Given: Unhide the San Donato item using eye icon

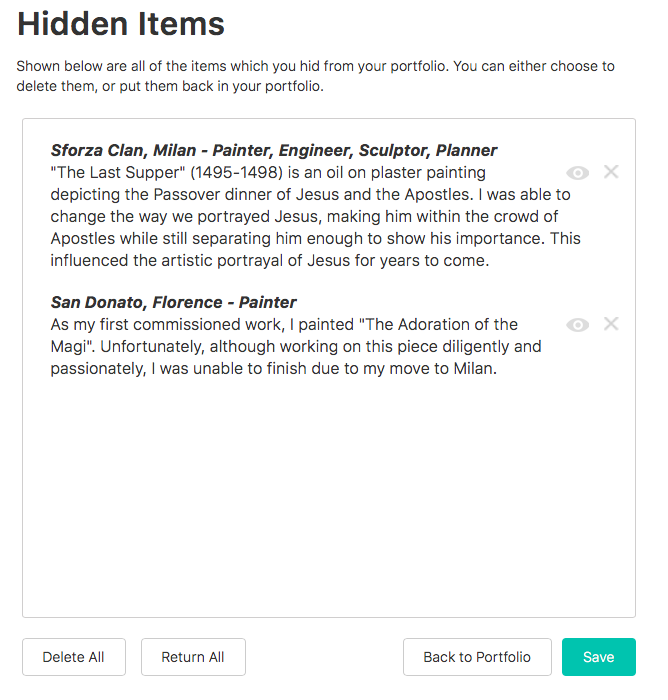Looking at the screenshot, I should pyautogui.click(x=577, y=325).
